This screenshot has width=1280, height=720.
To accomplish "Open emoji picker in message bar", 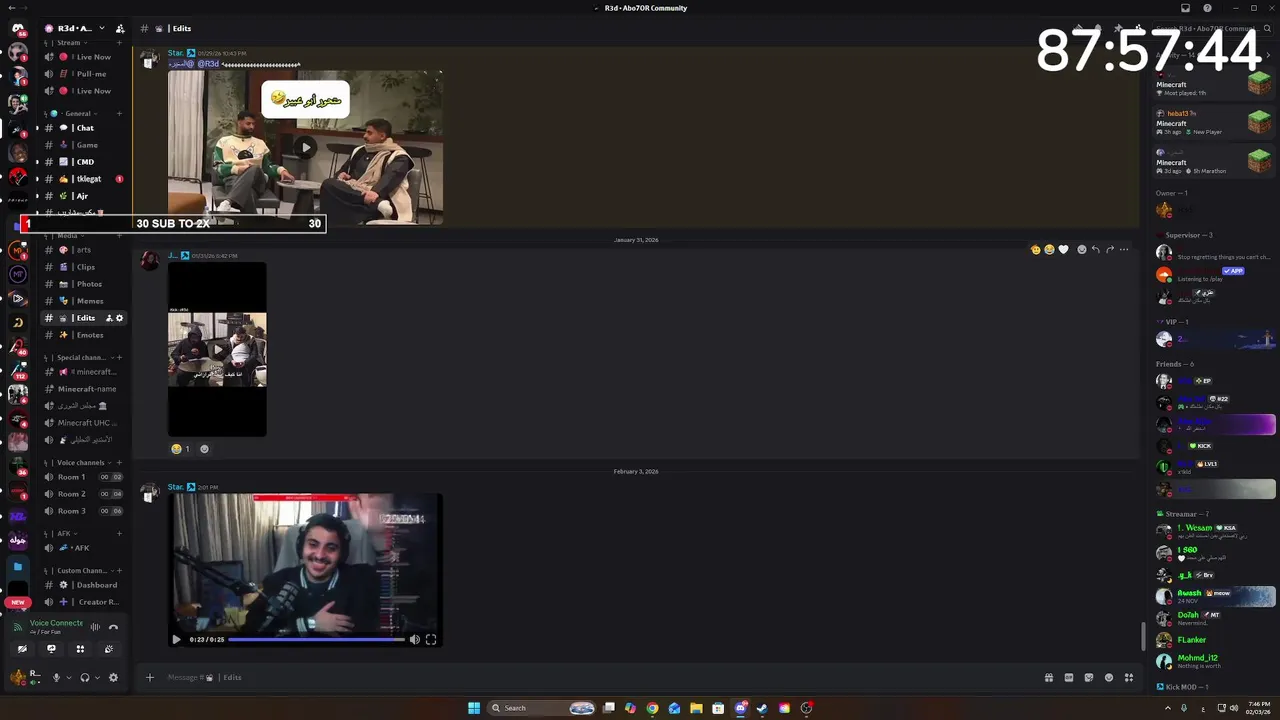I will [x=1109, y=677].
